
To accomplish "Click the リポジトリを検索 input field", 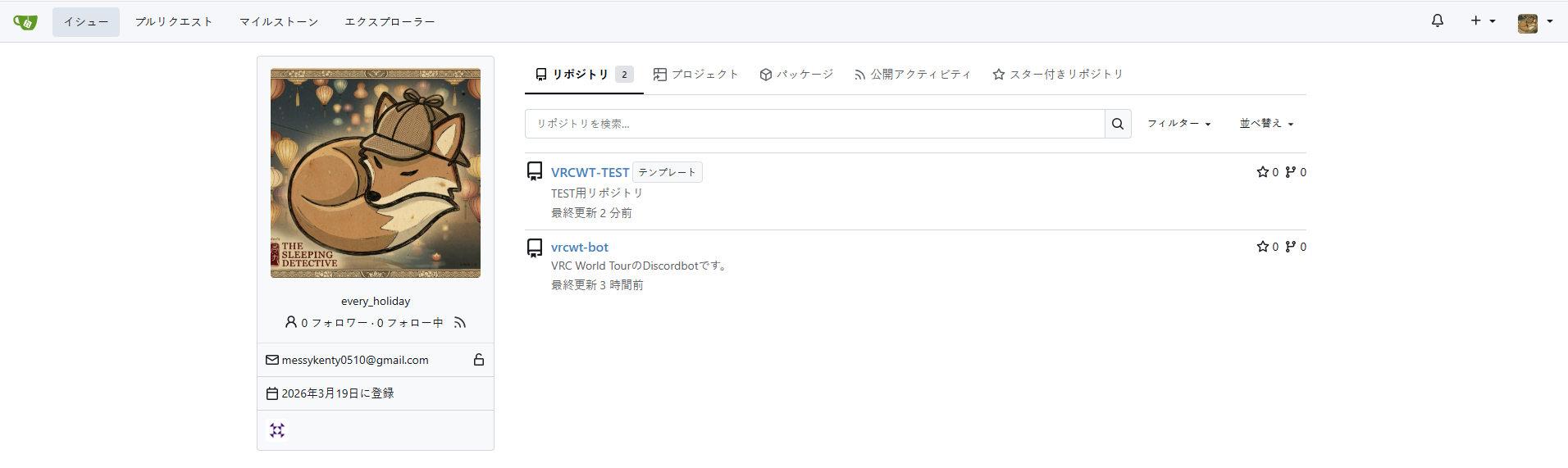I will 814,124.
